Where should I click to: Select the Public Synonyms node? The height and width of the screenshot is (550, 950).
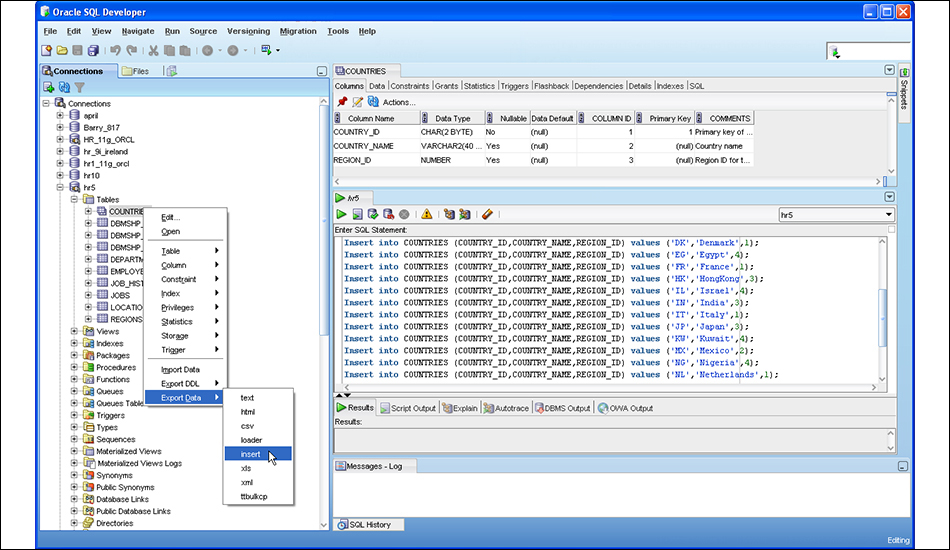125,487
